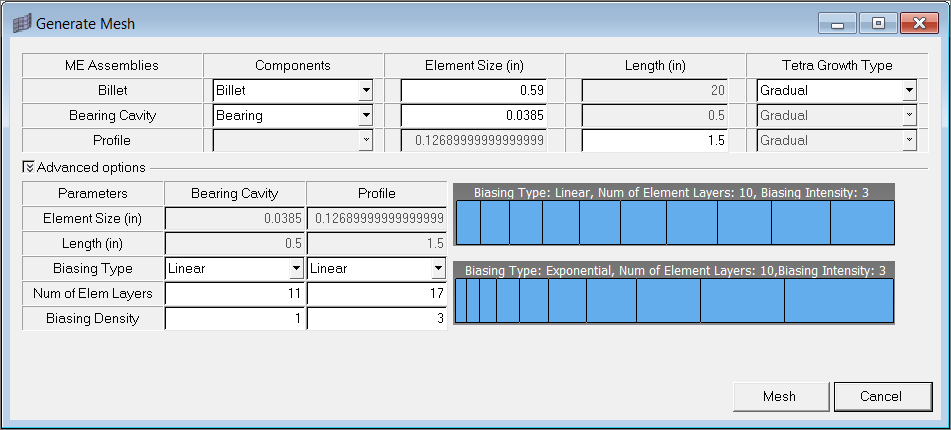Click the Generate Mesh window title icon
The width and height of the screenshot is (951, 430).
tap(20, 23)
